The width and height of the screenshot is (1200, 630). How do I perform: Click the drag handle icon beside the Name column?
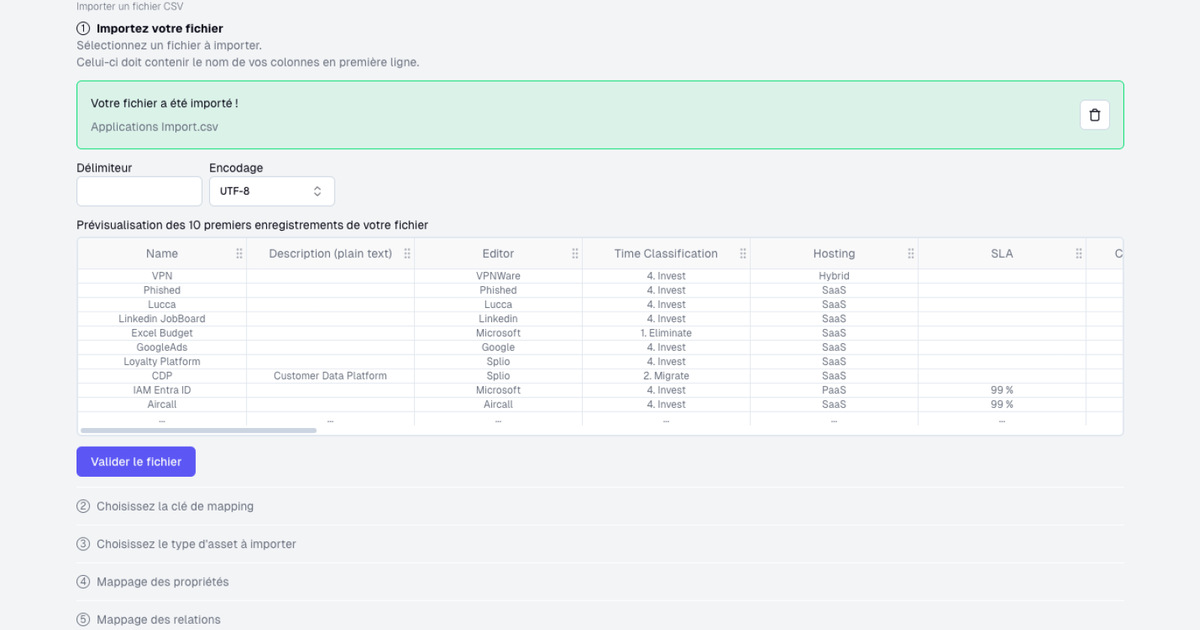239,254
